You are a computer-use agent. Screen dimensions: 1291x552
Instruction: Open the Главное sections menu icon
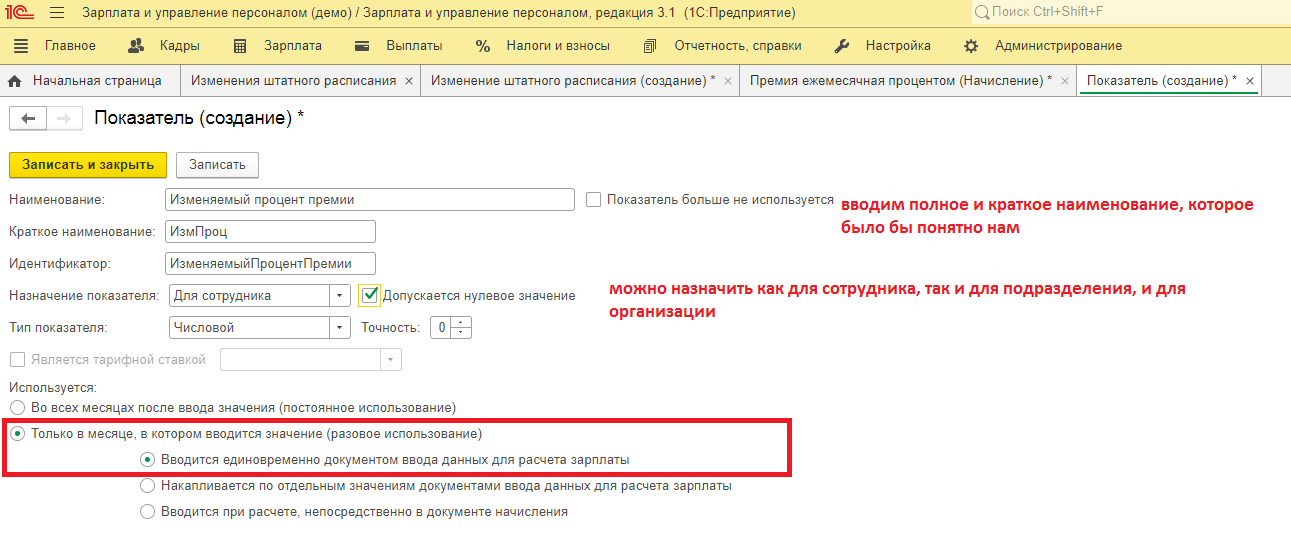(x=21, y=46)
